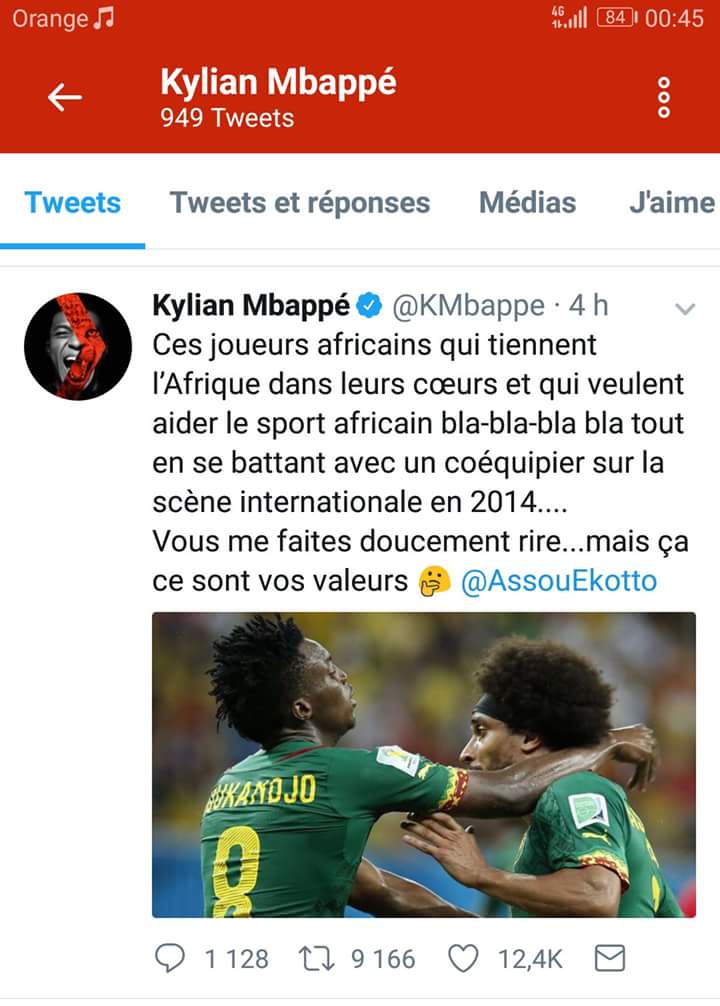
Task: Select the active Tweets tab
Action: (x=73, y=203)
